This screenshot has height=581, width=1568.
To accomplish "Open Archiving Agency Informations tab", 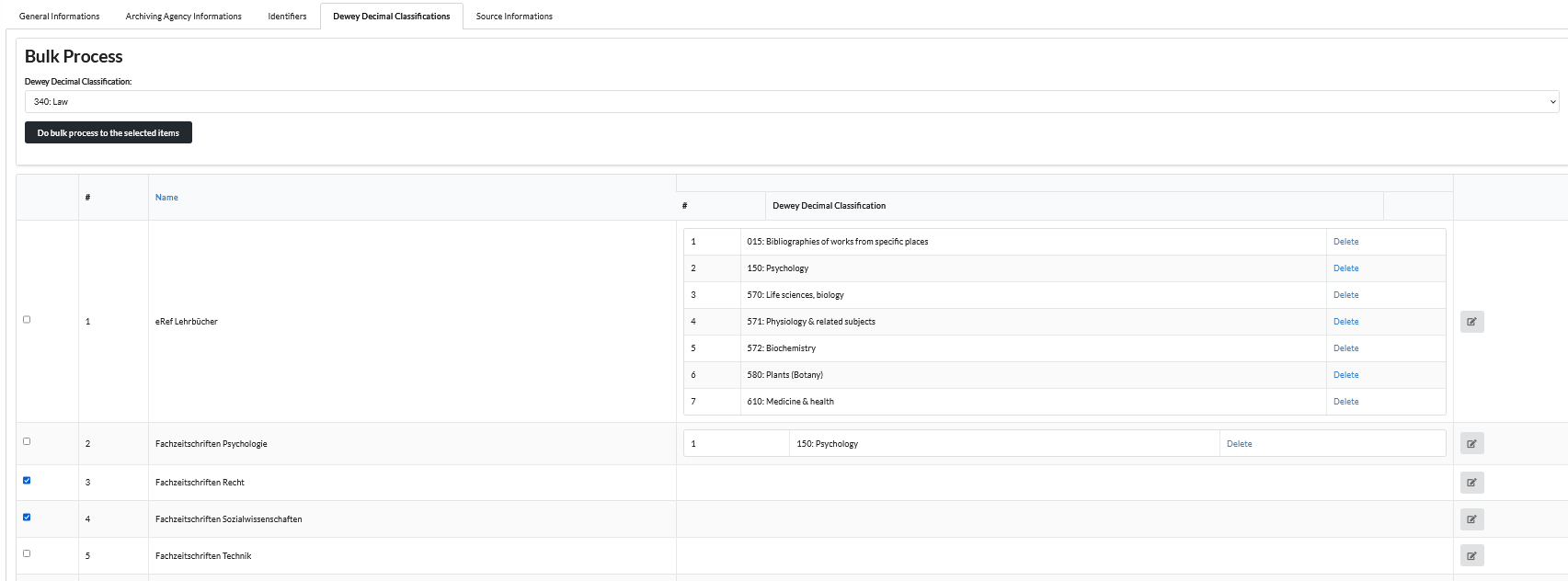I will tap(184, 17).
